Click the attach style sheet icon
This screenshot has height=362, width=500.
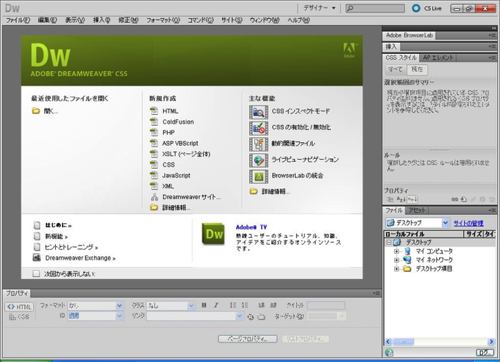click(454, 199)
